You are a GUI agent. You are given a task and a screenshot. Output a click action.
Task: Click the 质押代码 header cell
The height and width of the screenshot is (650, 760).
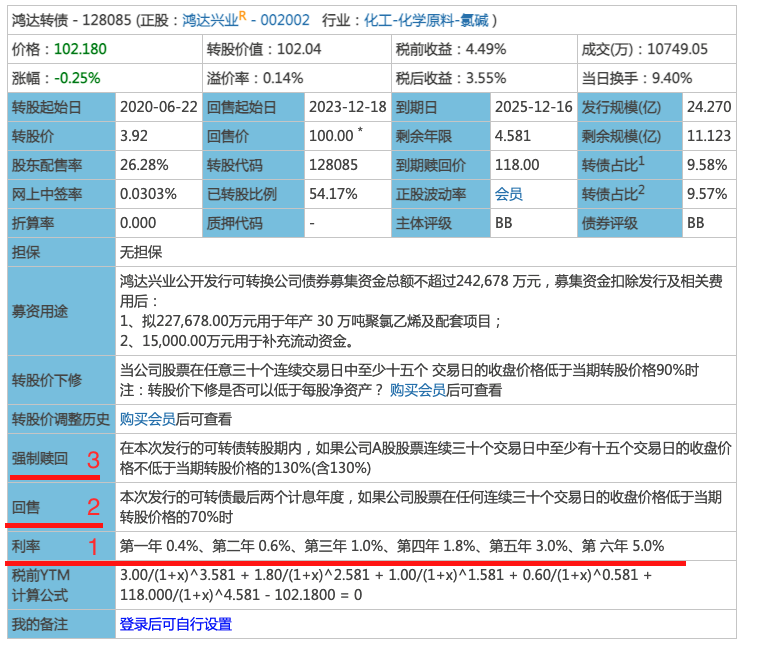pyautogui.click(x=253, y=223)
